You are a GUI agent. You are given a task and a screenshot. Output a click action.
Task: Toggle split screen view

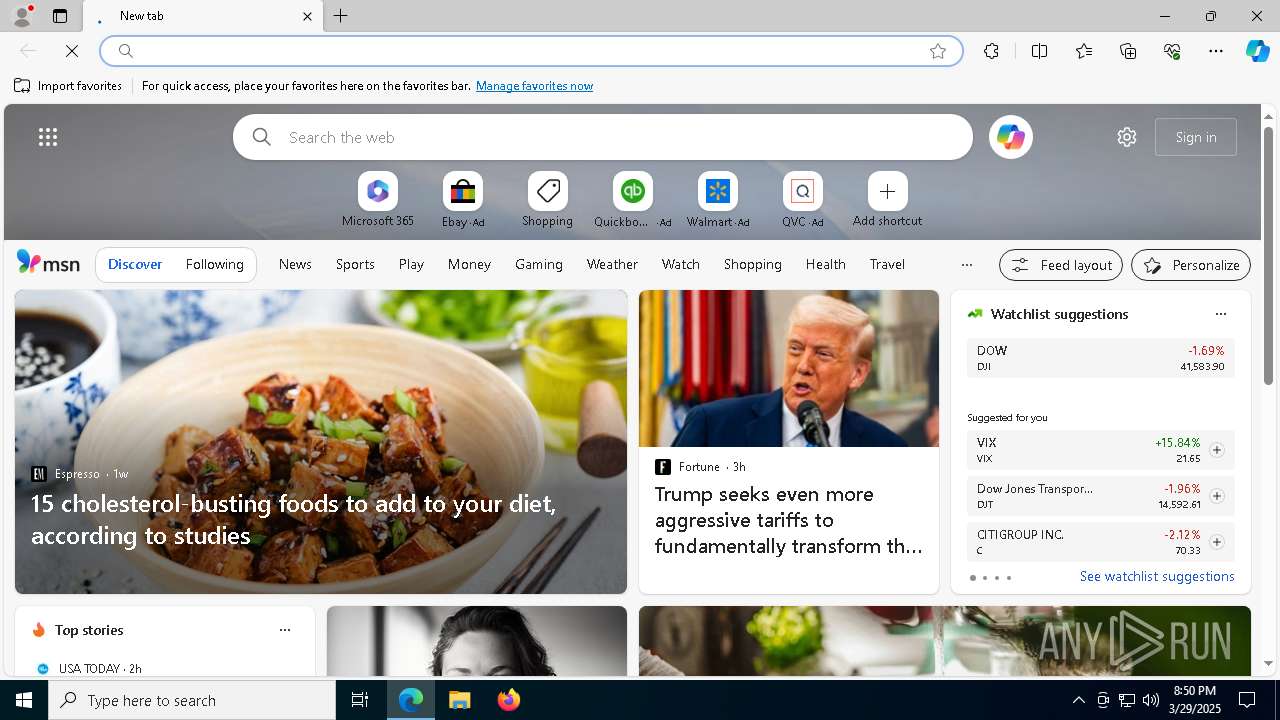[x=1039, y=51]
